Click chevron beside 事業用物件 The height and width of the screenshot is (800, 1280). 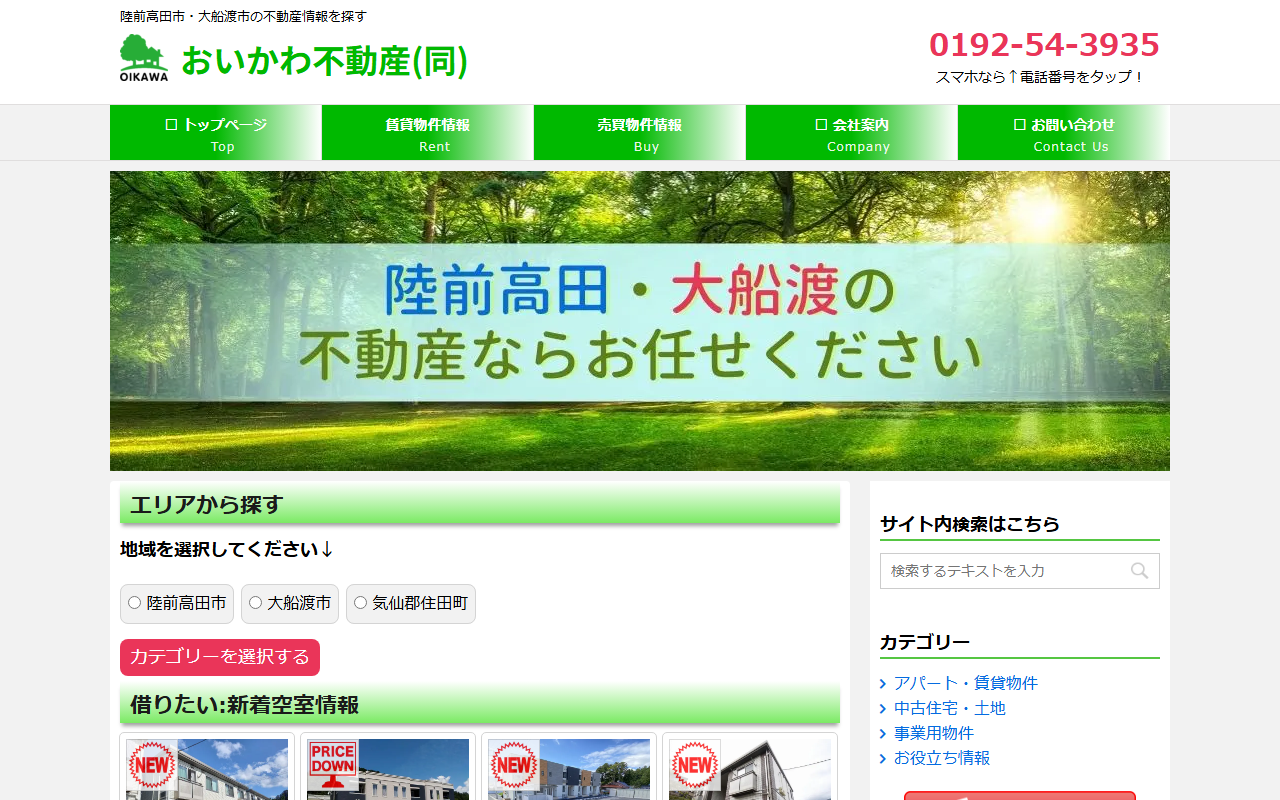[x=883, y=733]
